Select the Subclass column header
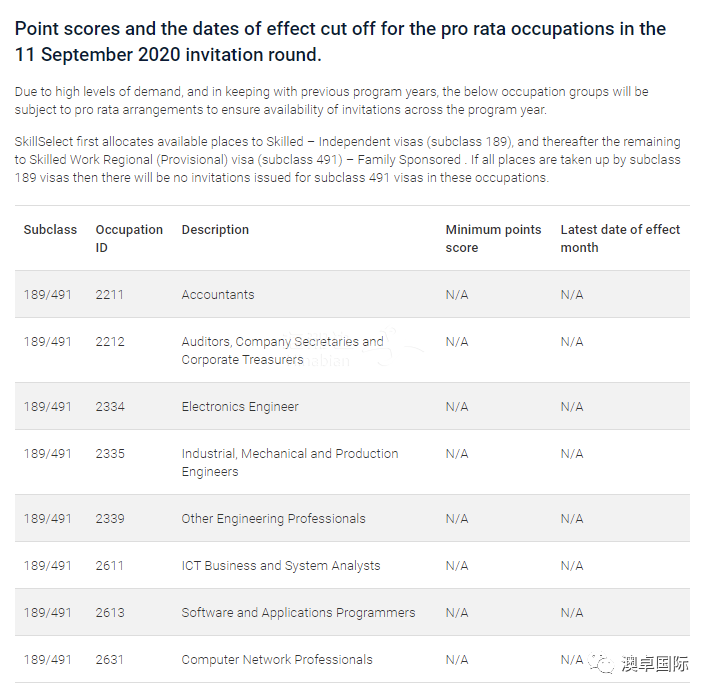711x694 pixels. click(50, 230)
